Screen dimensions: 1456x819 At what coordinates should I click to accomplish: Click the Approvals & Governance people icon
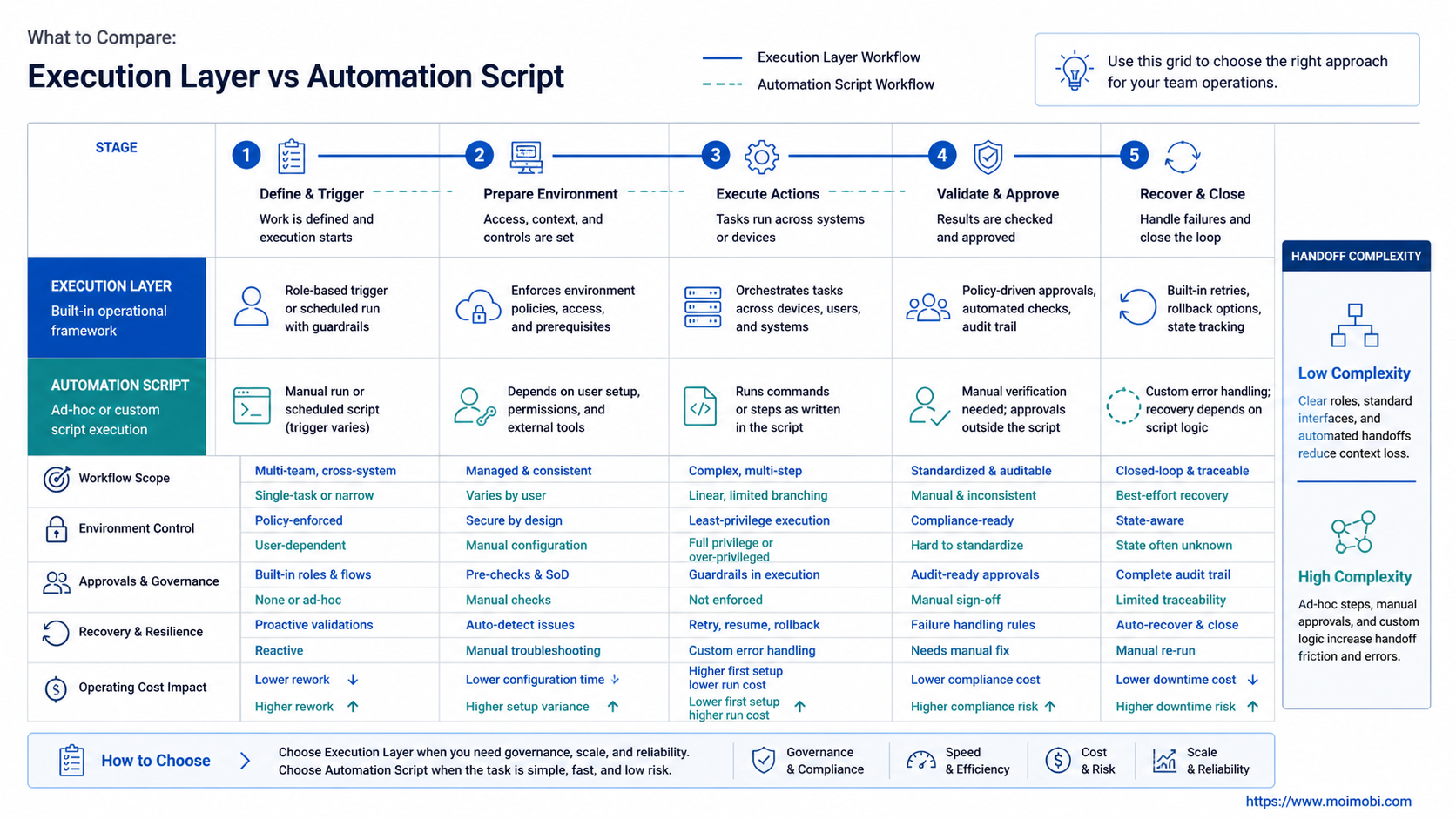(57, 582)
